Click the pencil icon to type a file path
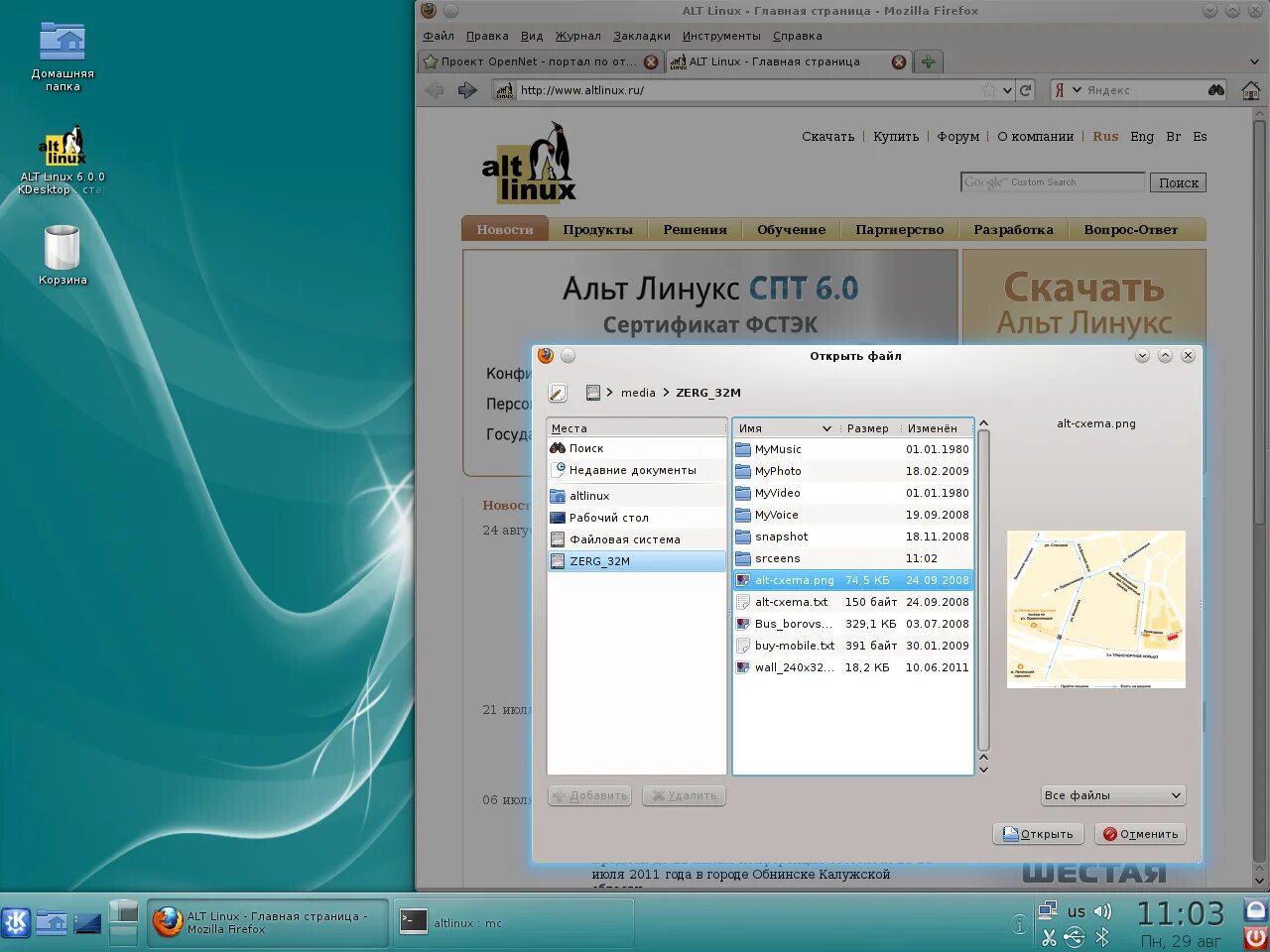Screen dimensions: 1270x952 pyautogui.click(x=558, y=393)
